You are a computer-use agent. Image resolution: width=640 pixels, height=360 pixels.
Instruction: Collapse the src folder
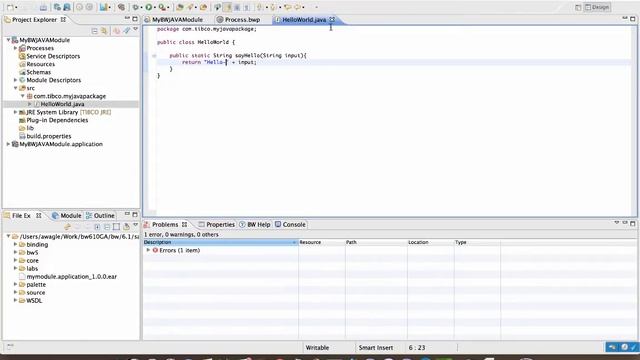(16, 88)
